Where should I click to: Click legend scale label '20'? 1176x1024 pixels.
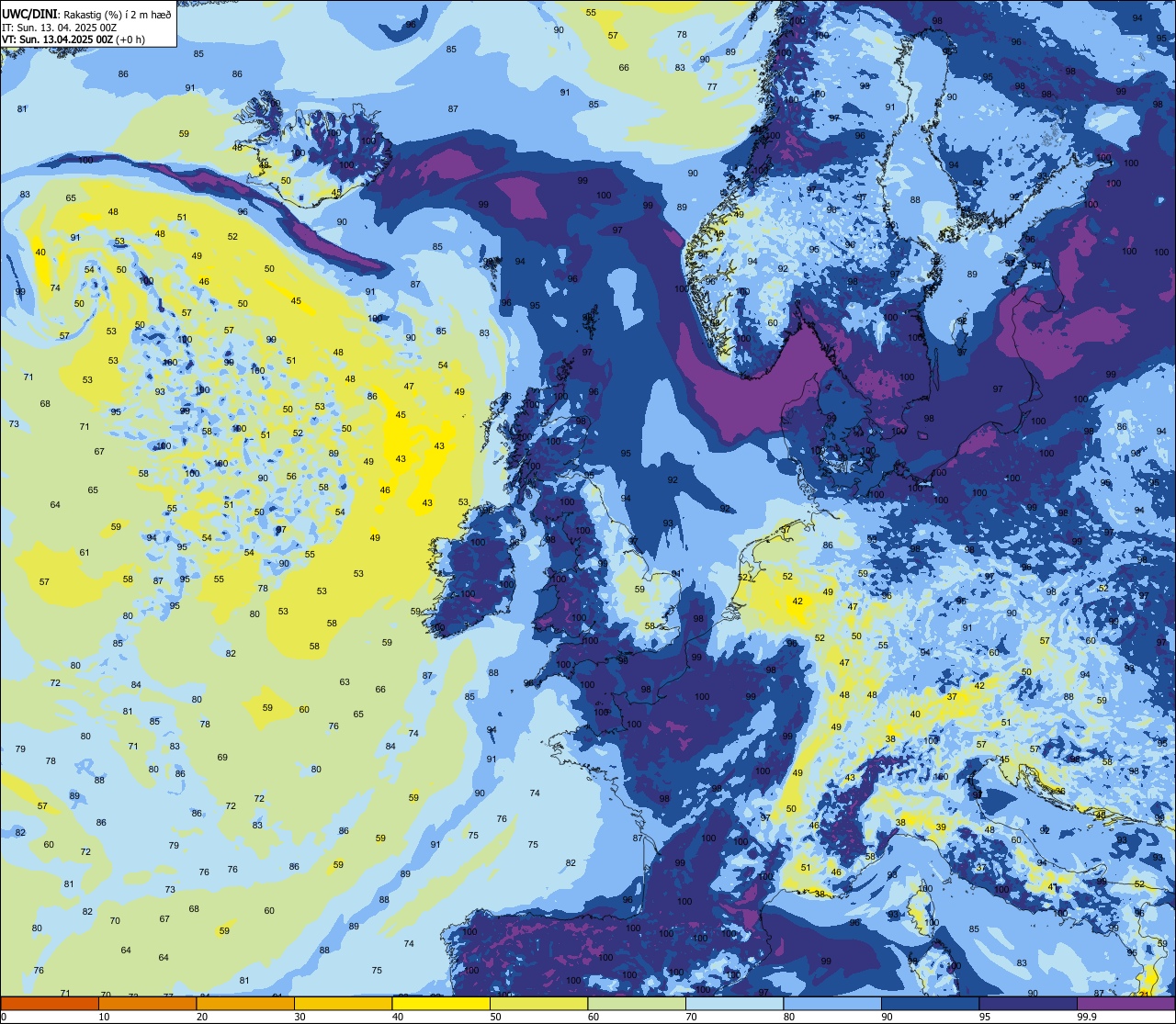coord(202,1017)
